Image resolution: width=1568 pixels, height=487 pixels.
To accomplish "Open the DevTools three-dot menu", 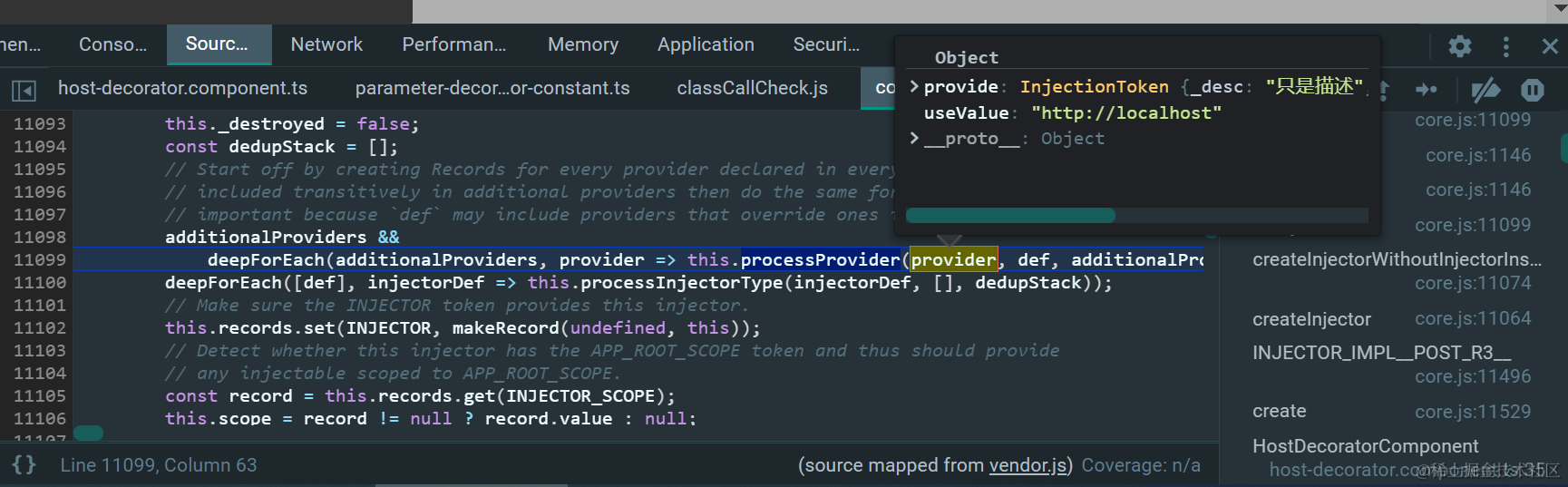I will tap(1505, 46).
